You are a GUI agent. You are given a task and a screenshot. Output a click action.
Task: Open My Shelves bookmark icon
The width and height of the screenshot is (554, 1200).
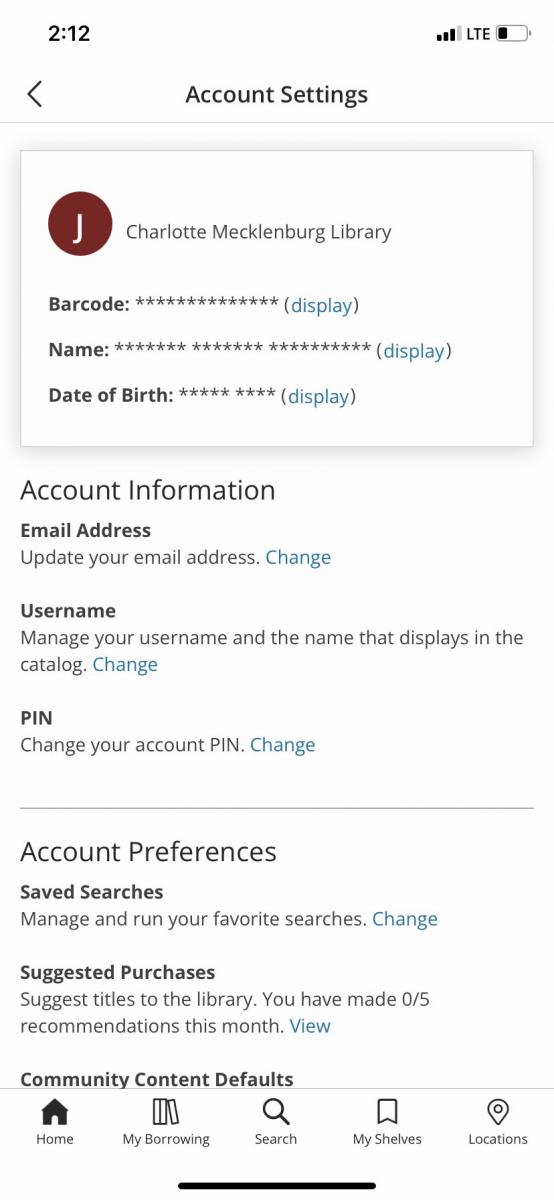tap(387, 1111)
